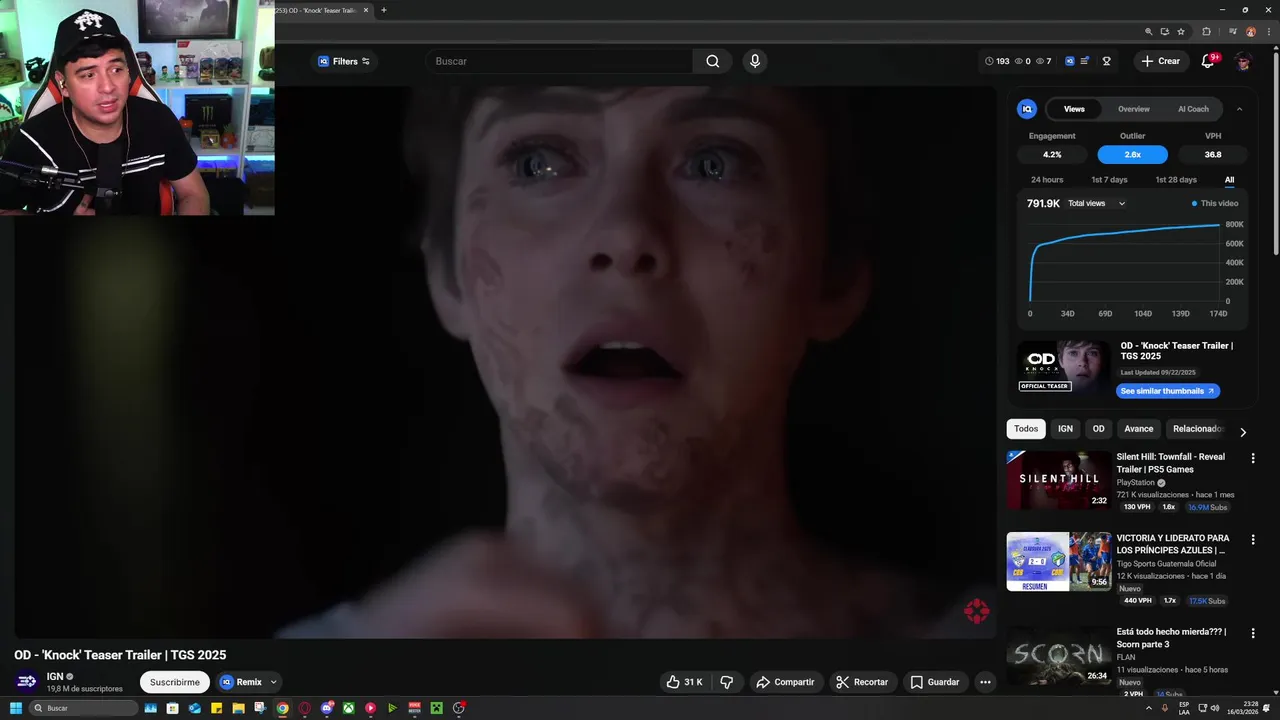
Task: Click the Guardar button
Action: pyautogui.click(x=935, y=682)
